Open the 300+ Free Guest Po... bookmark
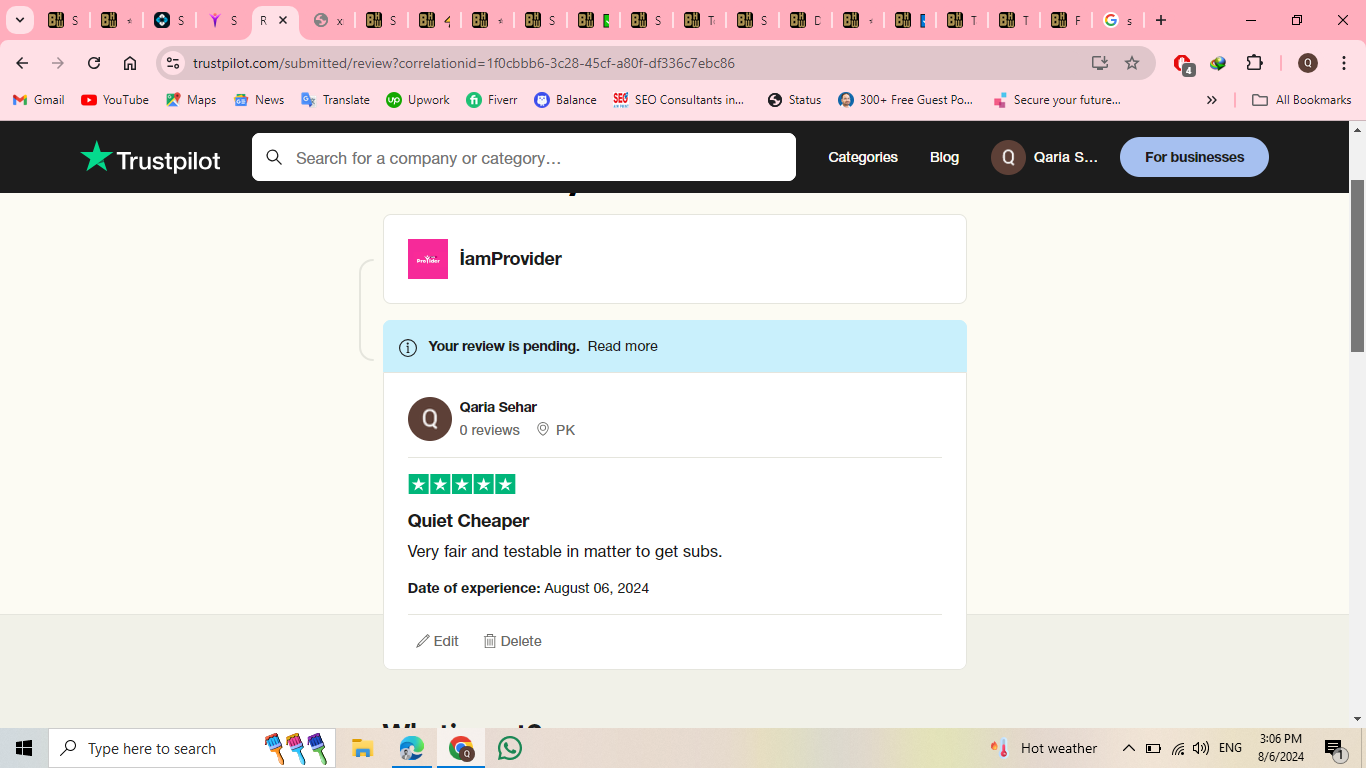Image resolution: width=1366 pixels, height=768 pixels. click(x=906, y=100)
